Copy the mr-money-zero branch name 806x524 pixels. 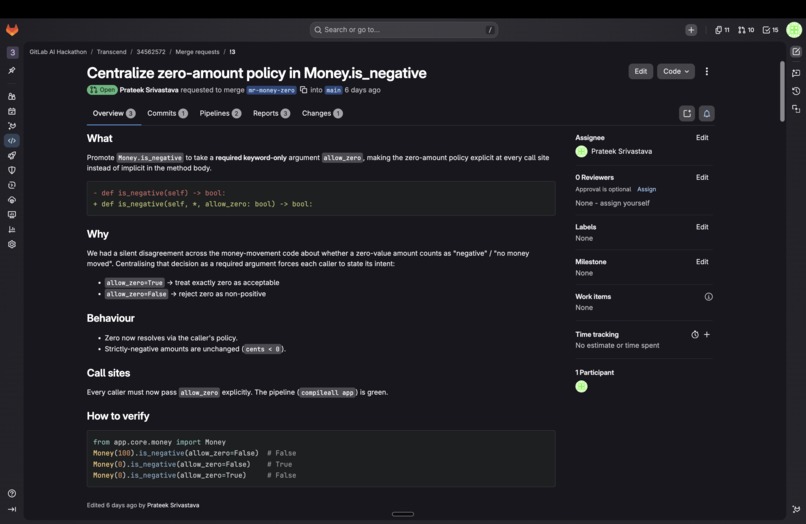[x=304, y=90]
